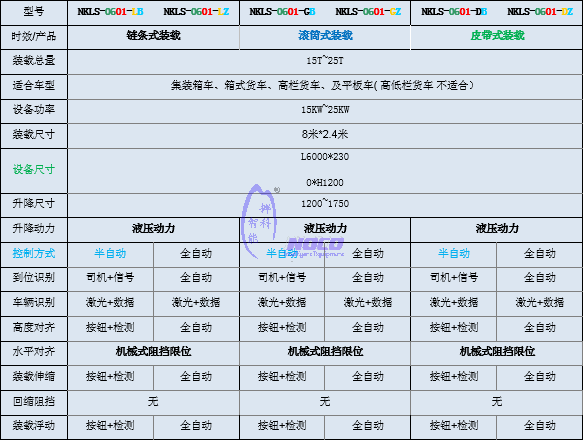Click 高度对齐 全自动 in the NKLS-0601-DZ column
This screenshot has height=441, width=584.
point(540,327)
